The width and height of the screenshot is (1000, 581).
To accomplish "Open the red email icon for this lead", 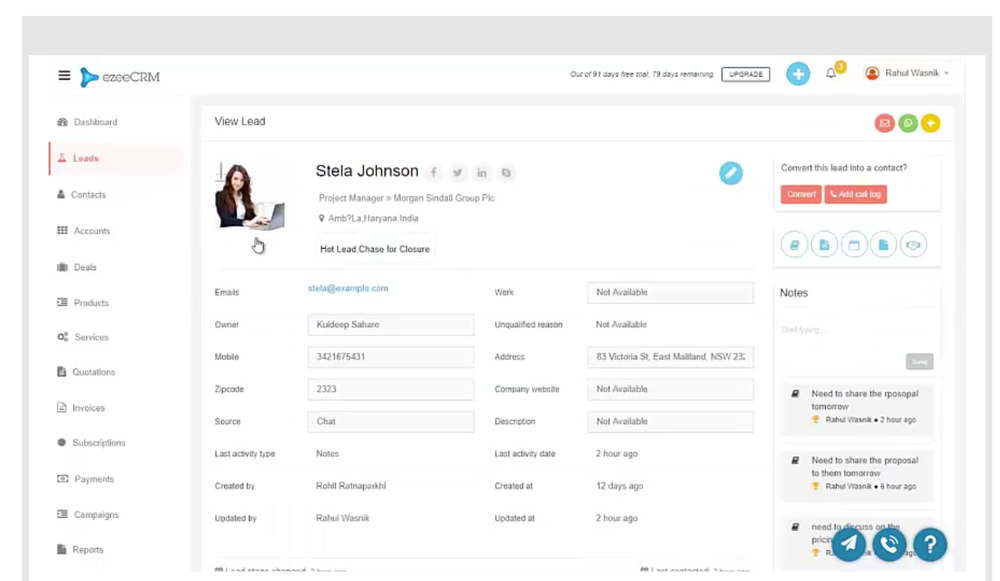I will 884,122.
